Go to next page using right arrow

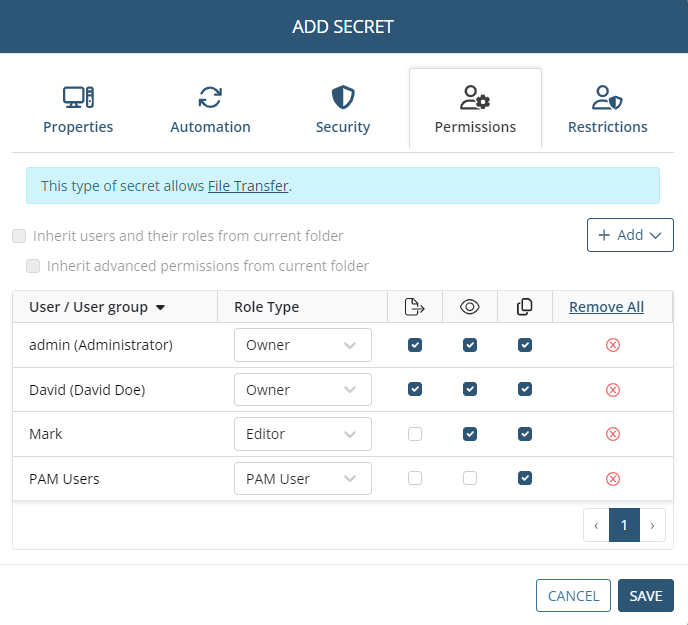652,525
